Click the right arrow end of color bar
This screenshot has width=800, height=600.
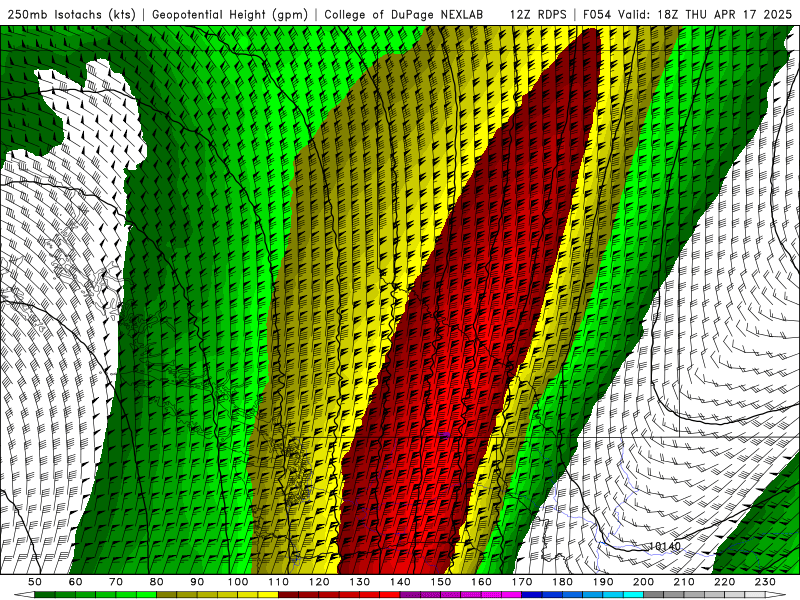[776, 594]
